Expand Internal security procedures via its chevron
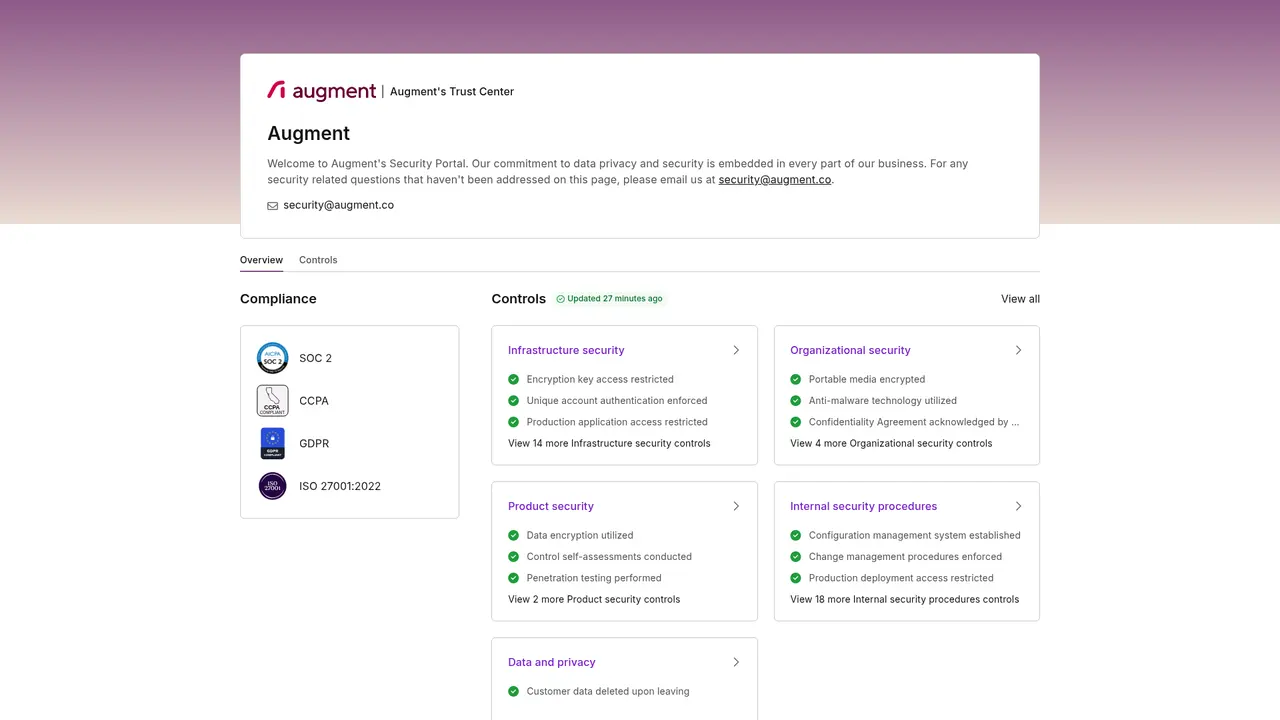The width and height of the screenshot is (1280, 720). point(1018,506)
